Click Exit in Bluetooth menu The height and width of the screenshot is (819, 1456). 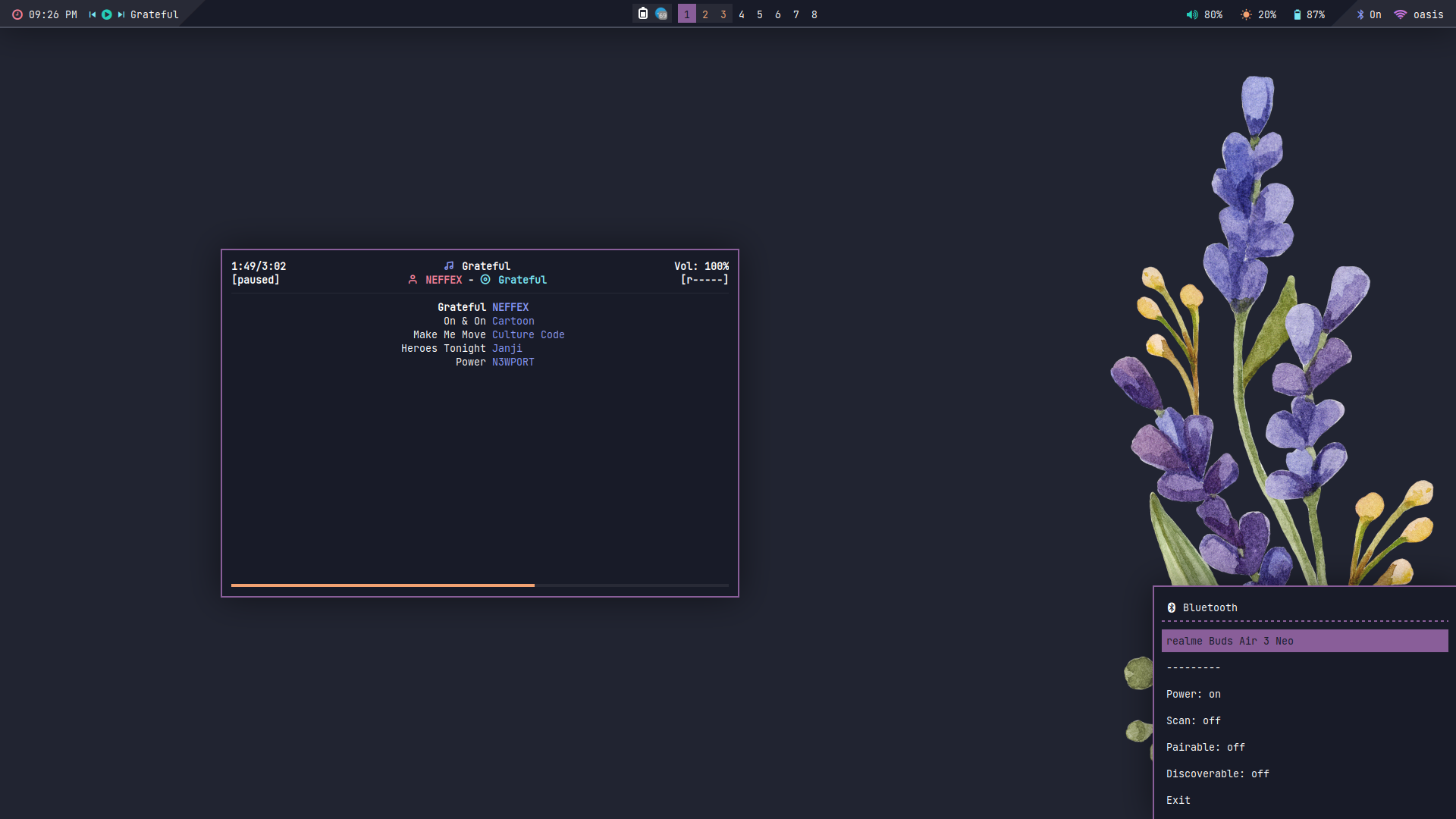pos(1178,800)
